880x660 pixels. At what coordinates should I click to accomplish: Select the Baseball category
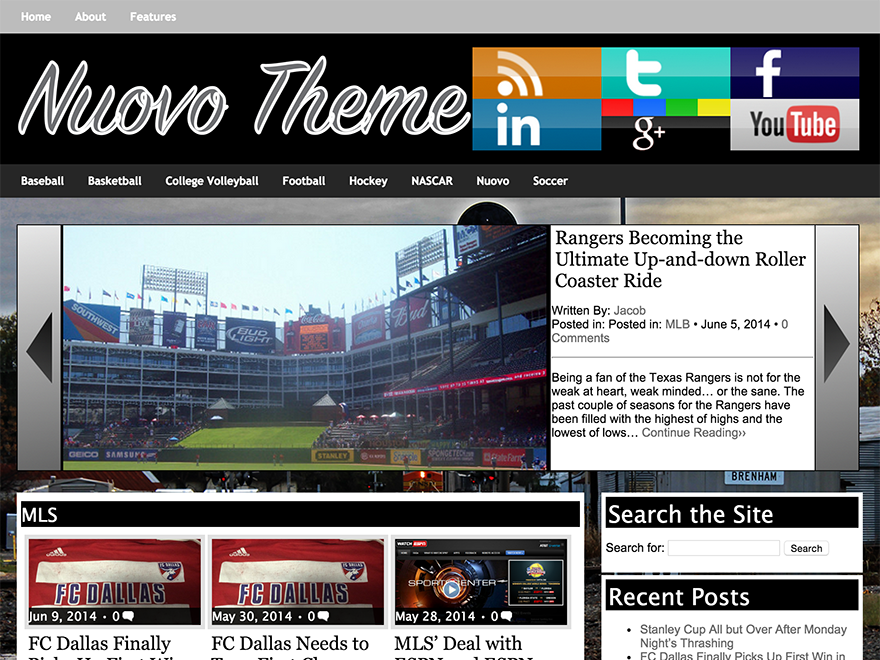[42, 181]
